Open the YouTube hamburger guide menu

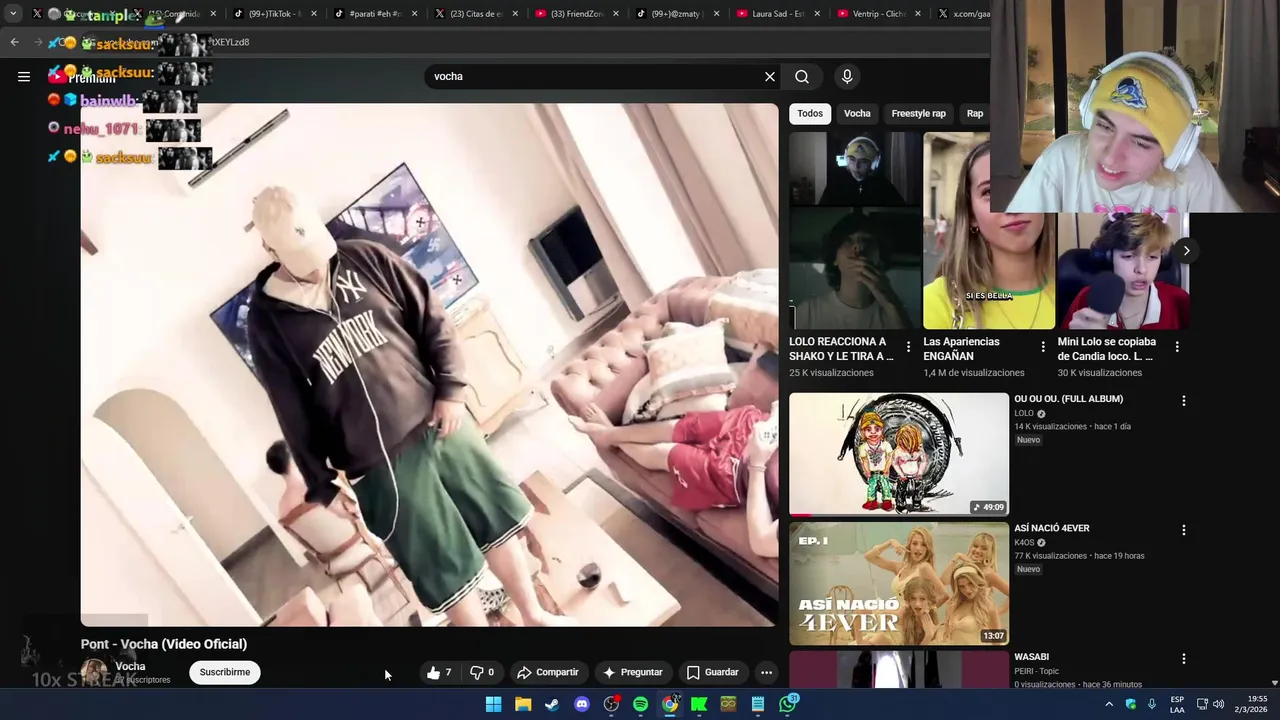click(24, 76)
